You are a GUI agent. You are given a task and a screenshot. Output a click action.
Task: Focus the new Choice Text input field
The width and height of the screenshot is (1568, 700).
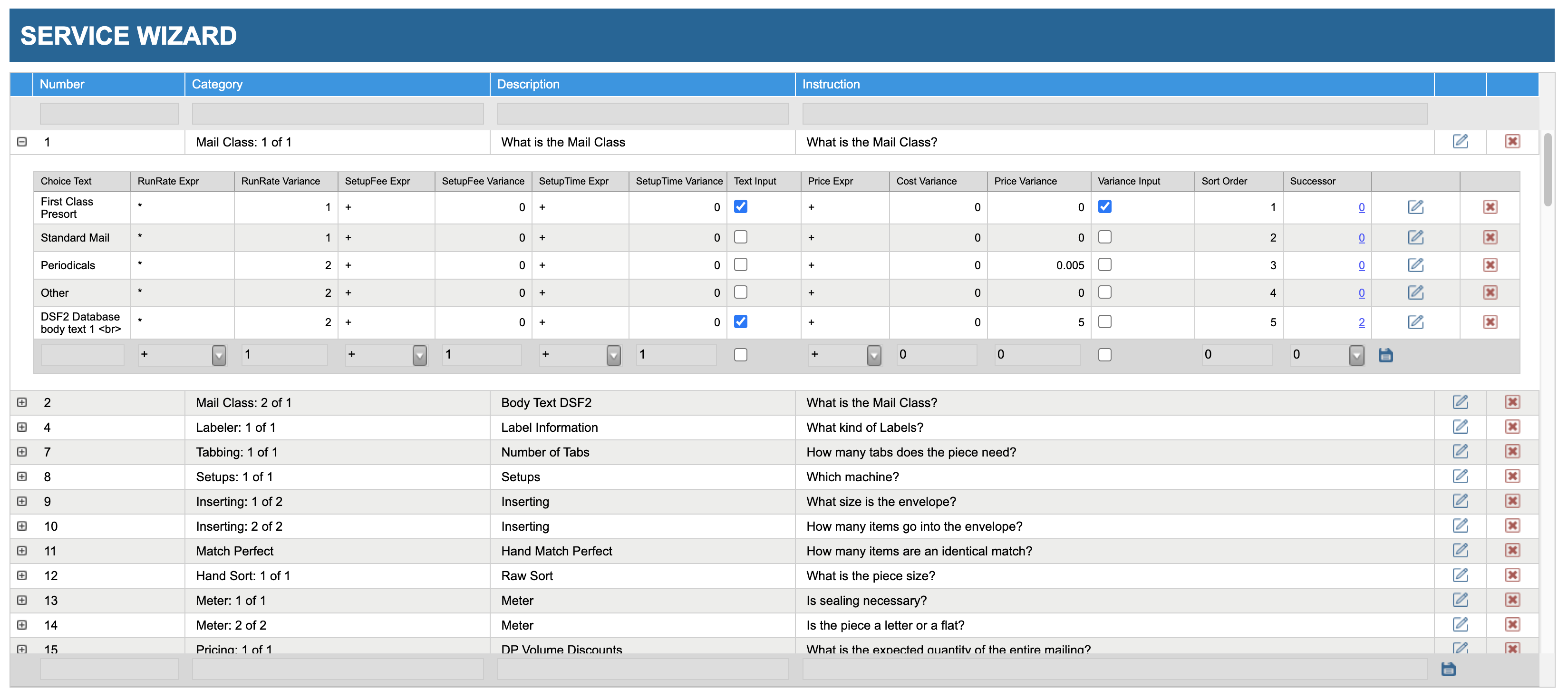tap(82, 355)
